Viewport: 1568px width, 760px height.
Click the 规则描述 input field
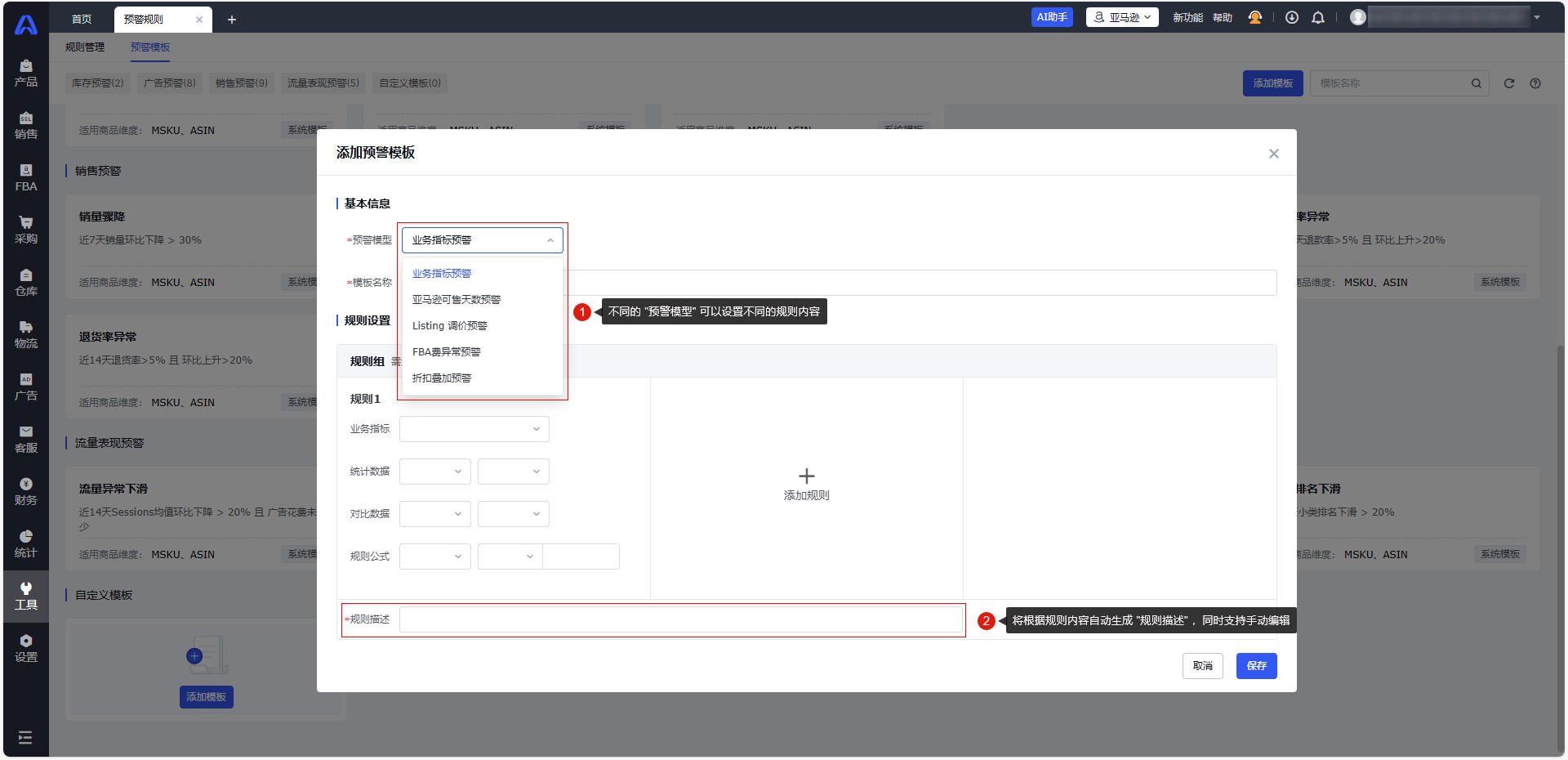click(680, 620)
